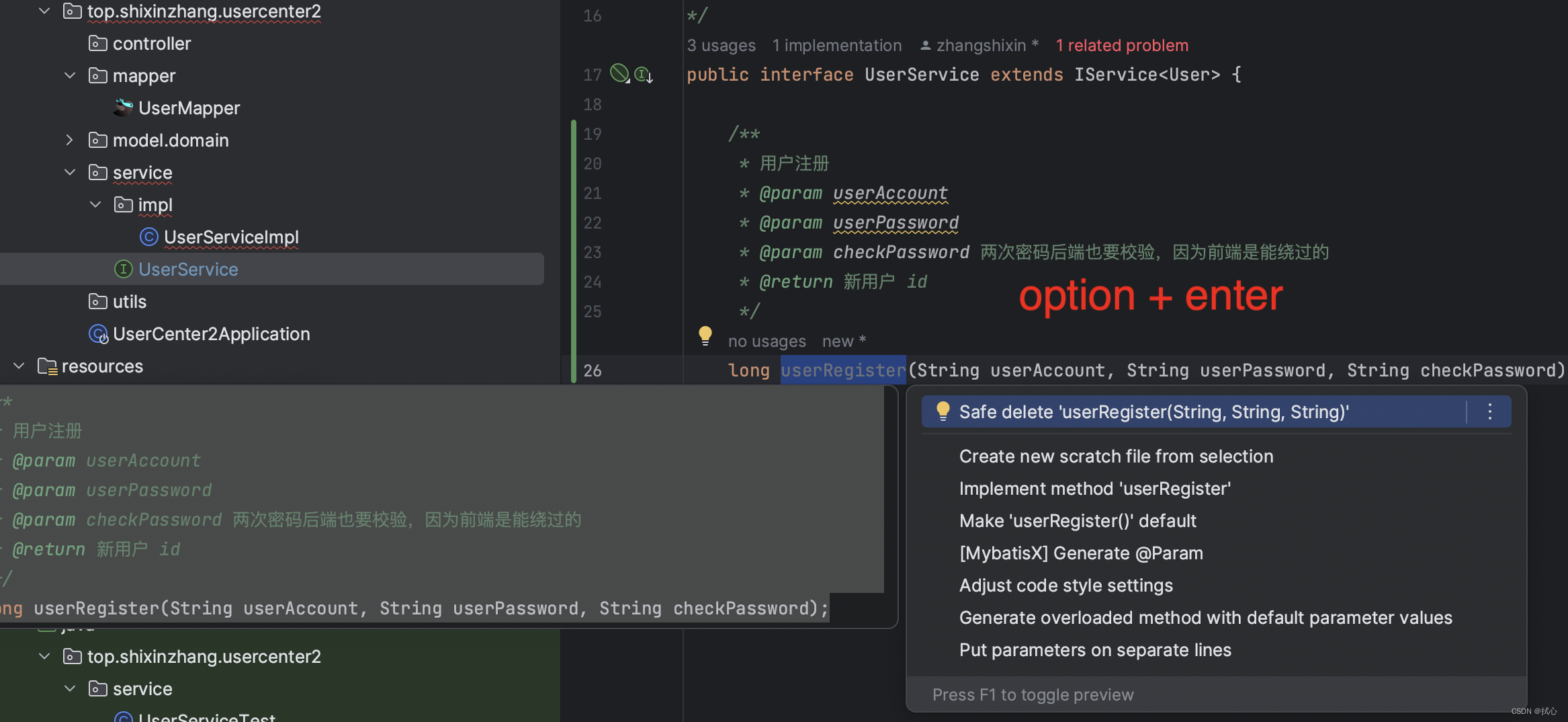Click the userPassword param in the Javadoc
Image resolution: width=1568 pixels, height=722 pixels.
[x=896, y=223]
